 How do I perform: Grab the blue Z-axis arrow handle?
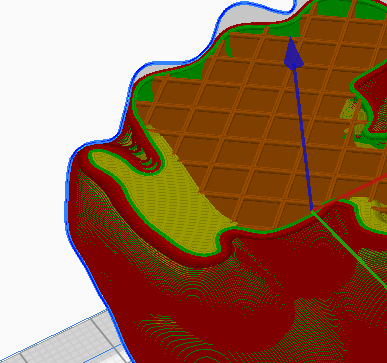click(293, 53)
